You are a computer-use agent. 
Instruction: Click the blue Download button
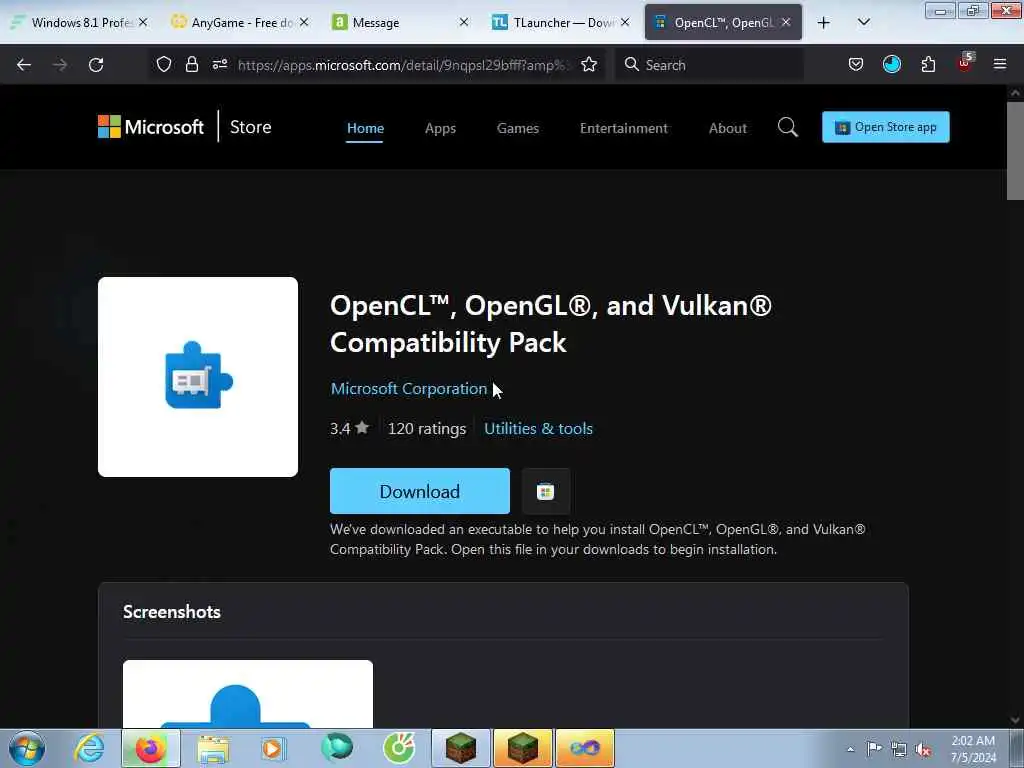[x=420, y=491]
